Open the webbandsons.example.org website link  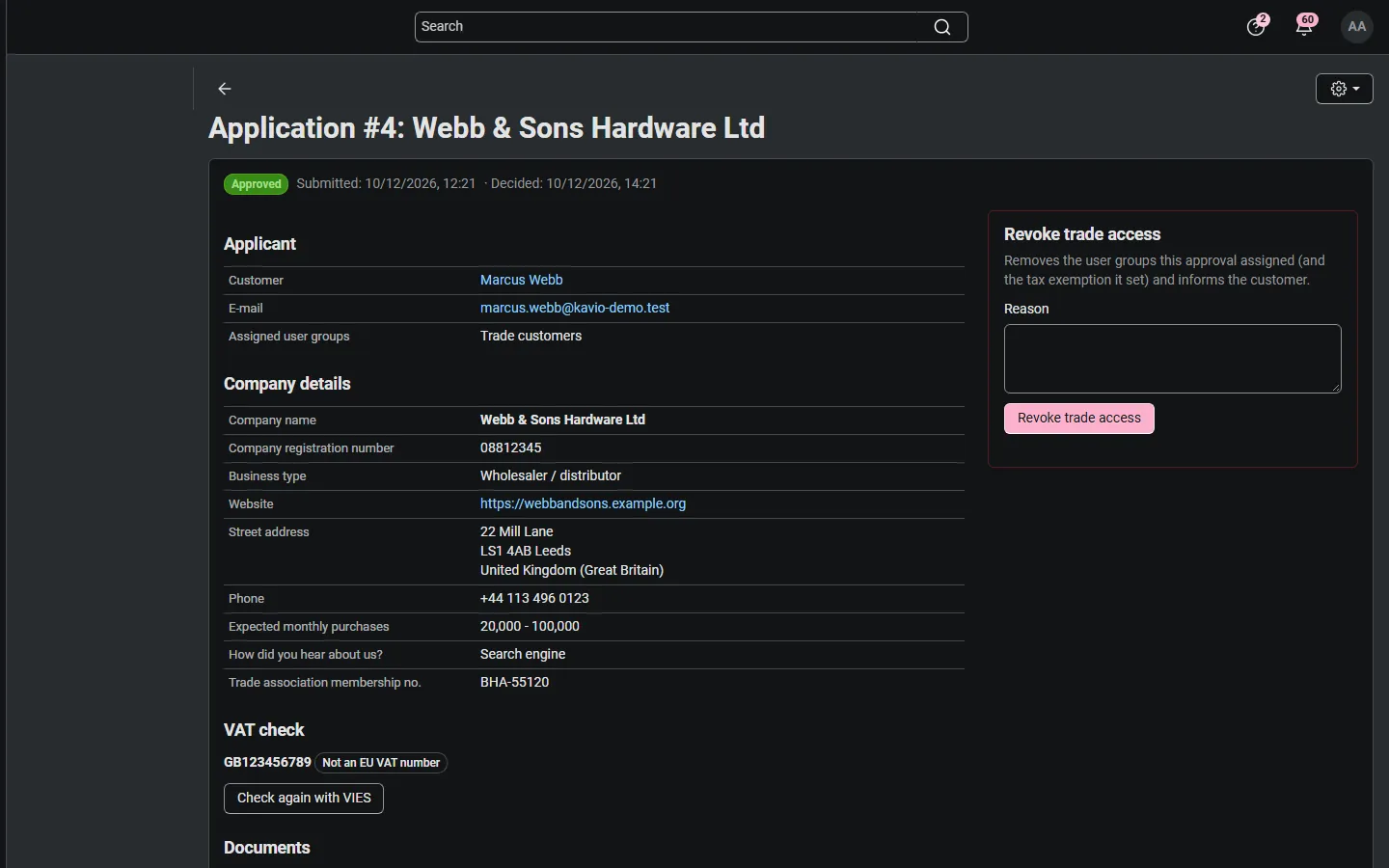coord(583,503)
